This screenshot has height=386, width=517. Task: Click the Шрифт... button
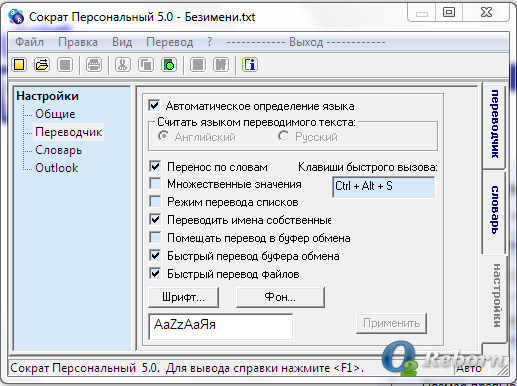(x=184, y=297)
